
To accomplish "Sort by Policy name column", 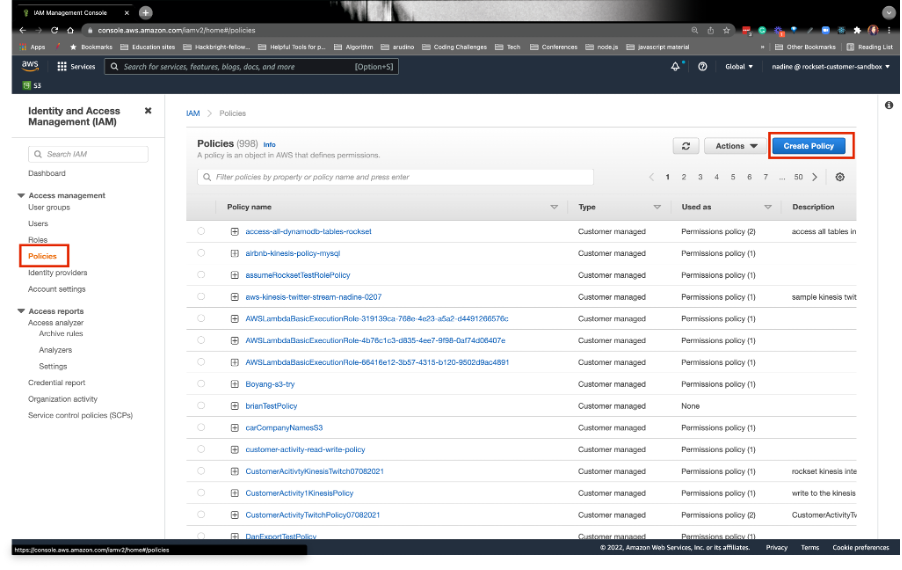I will click(554, 207).
